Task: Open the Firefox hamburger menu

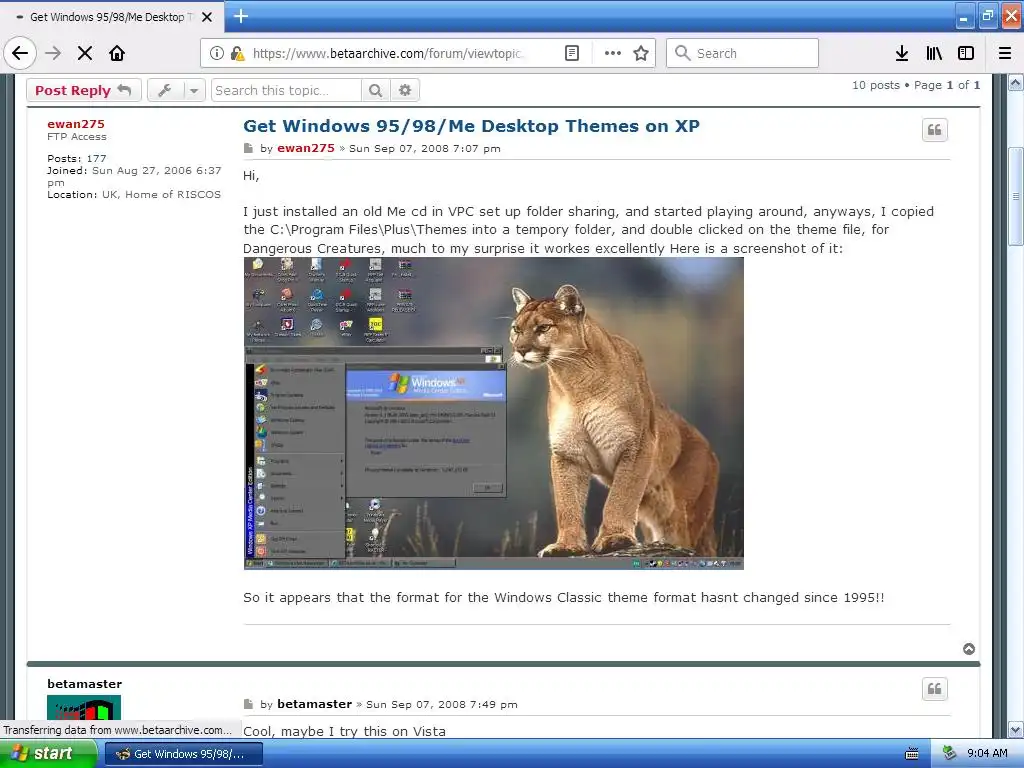Action: (1005, 53)
